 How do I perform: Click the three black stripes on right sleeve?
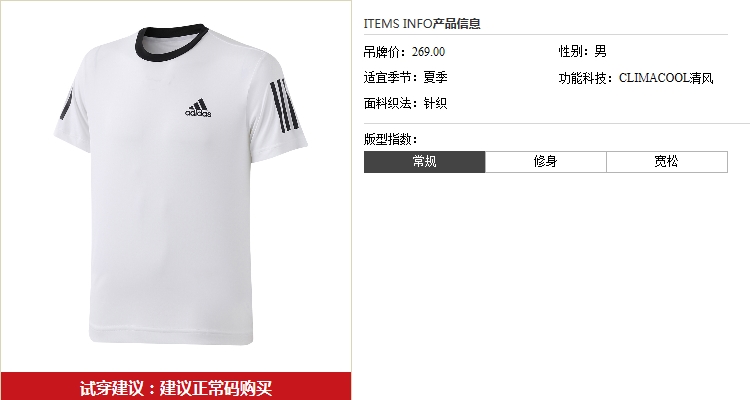(x=285, y=105)
